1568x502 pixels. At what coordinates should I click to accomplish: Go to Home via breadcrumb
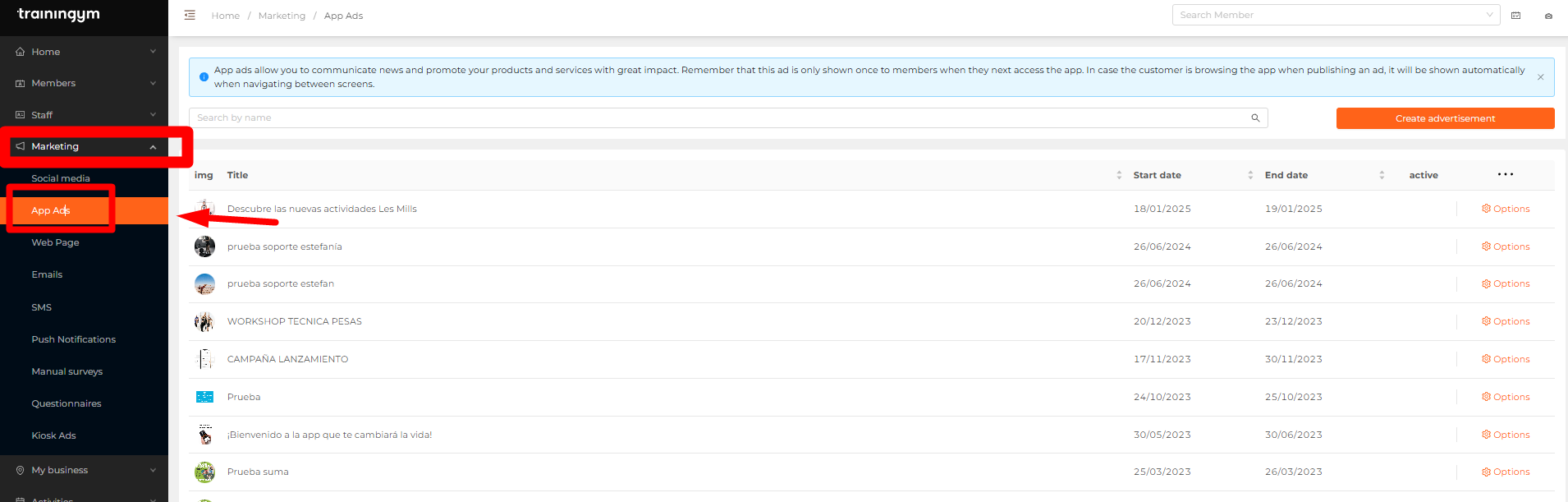(225, 16)
